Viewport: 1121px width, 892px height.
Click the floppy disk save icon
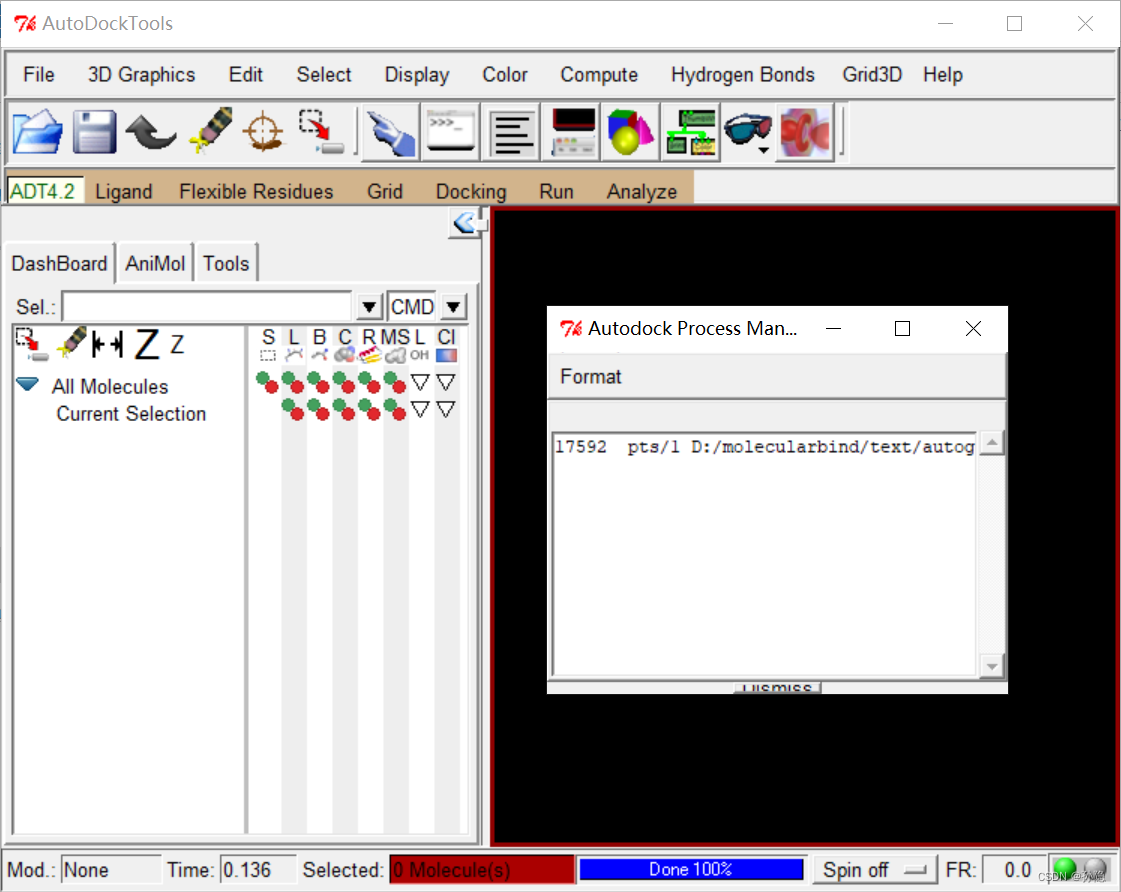point(94,132)
